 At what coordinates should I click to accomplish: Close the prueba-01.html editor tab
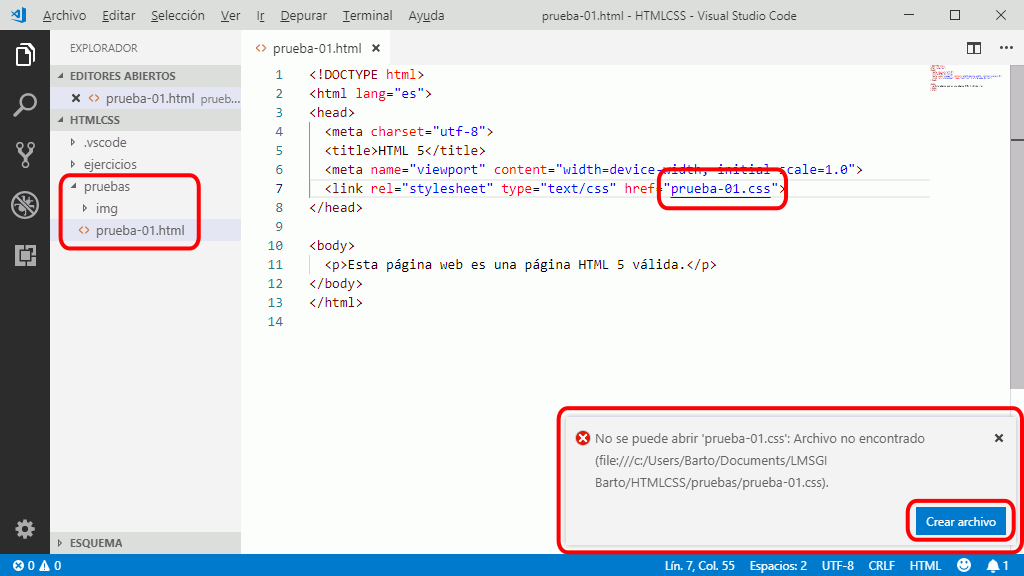tap(376, 48)
